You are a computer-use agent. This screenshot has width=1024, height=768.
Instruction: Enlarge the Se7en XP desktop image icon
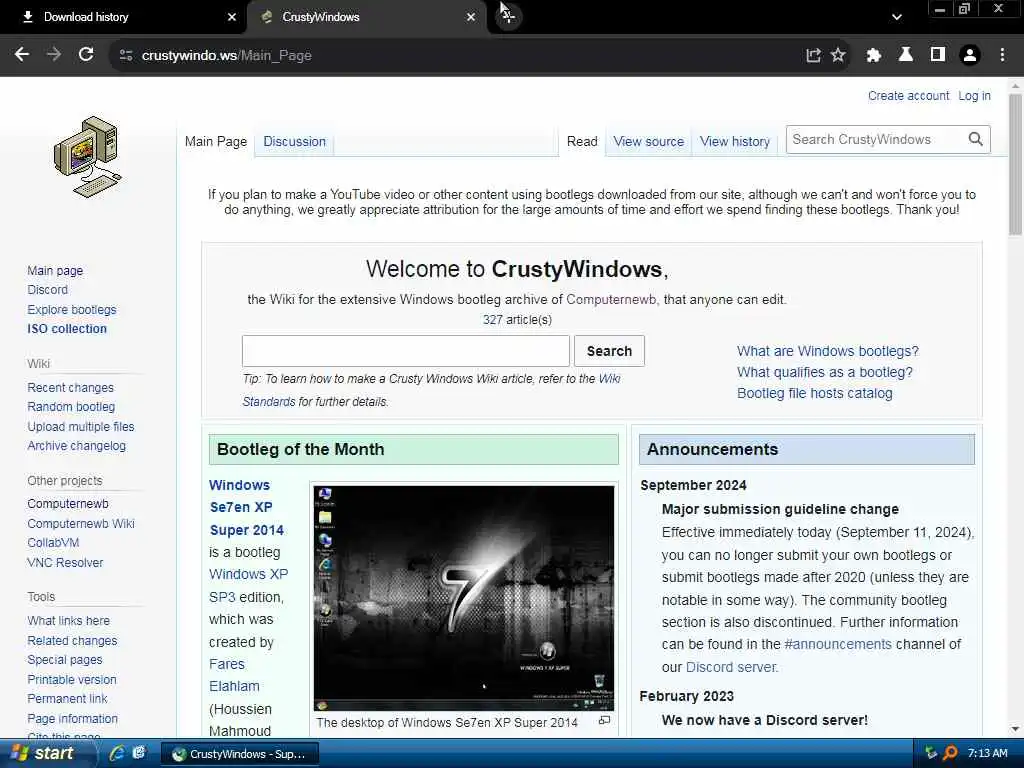[605, 720]
